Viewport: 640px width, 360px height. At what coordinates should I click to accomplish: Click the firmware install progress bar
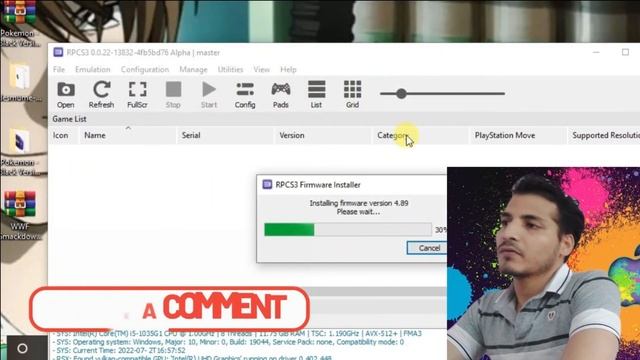[348, 229]
